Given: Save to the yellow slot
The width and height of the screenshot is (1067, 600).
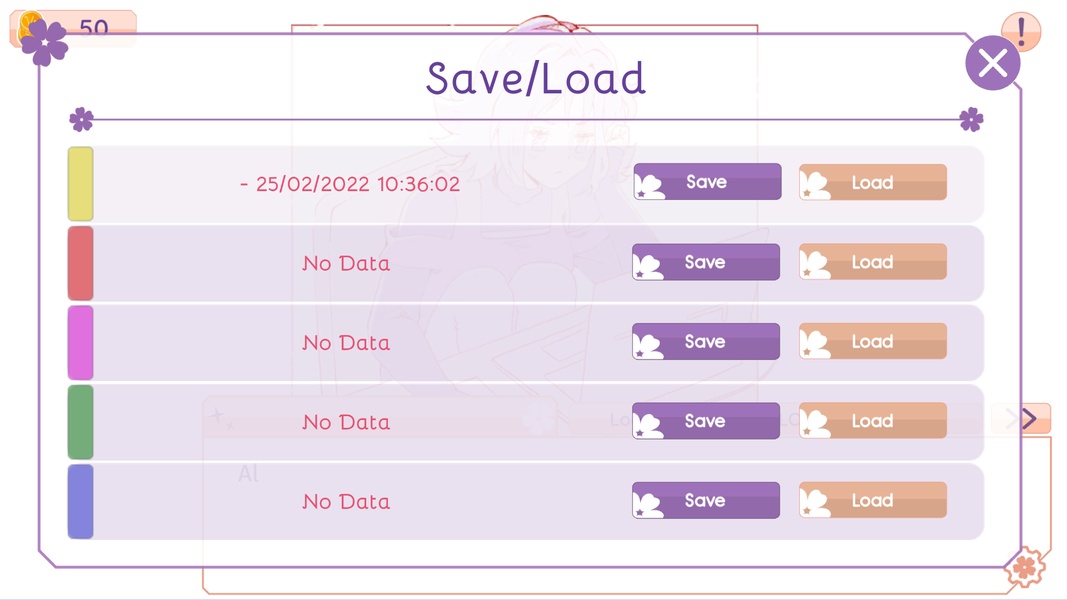Looking at the screenshot, I should pyautogui.click(x=707, y=182).
